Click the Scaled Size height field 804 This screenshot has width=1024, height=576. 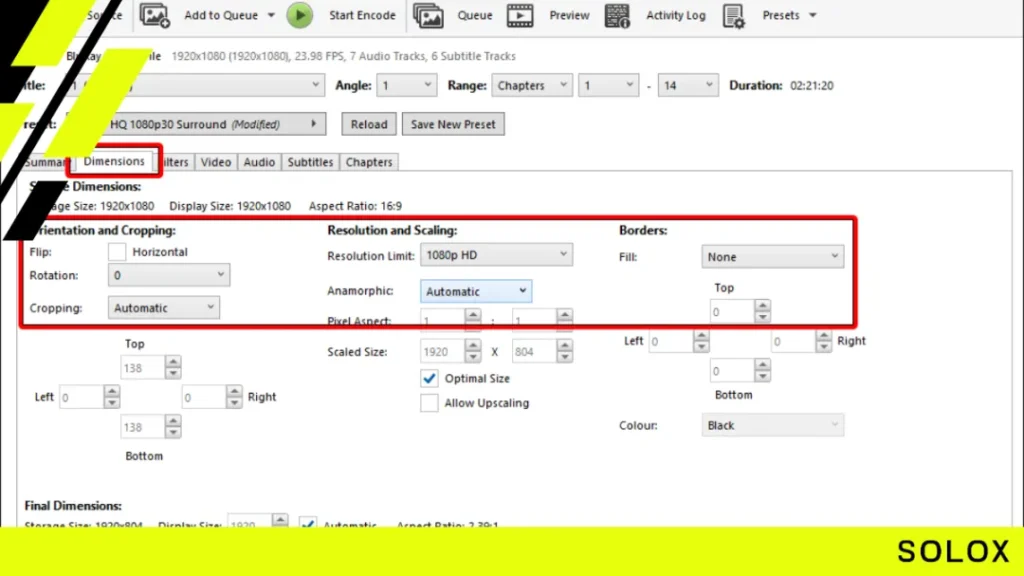534,352
